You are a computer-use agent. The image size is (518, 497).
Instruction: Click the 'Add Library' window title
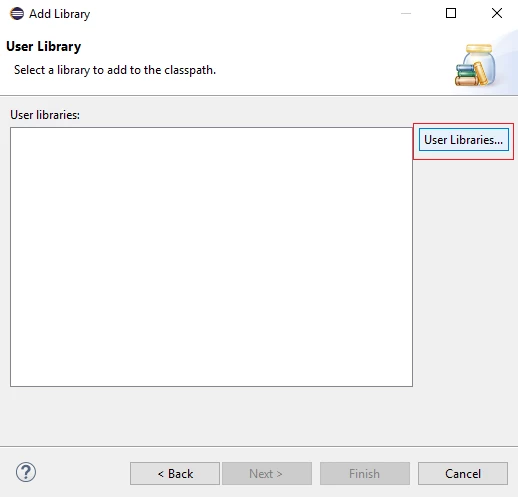tap(60, 14)
